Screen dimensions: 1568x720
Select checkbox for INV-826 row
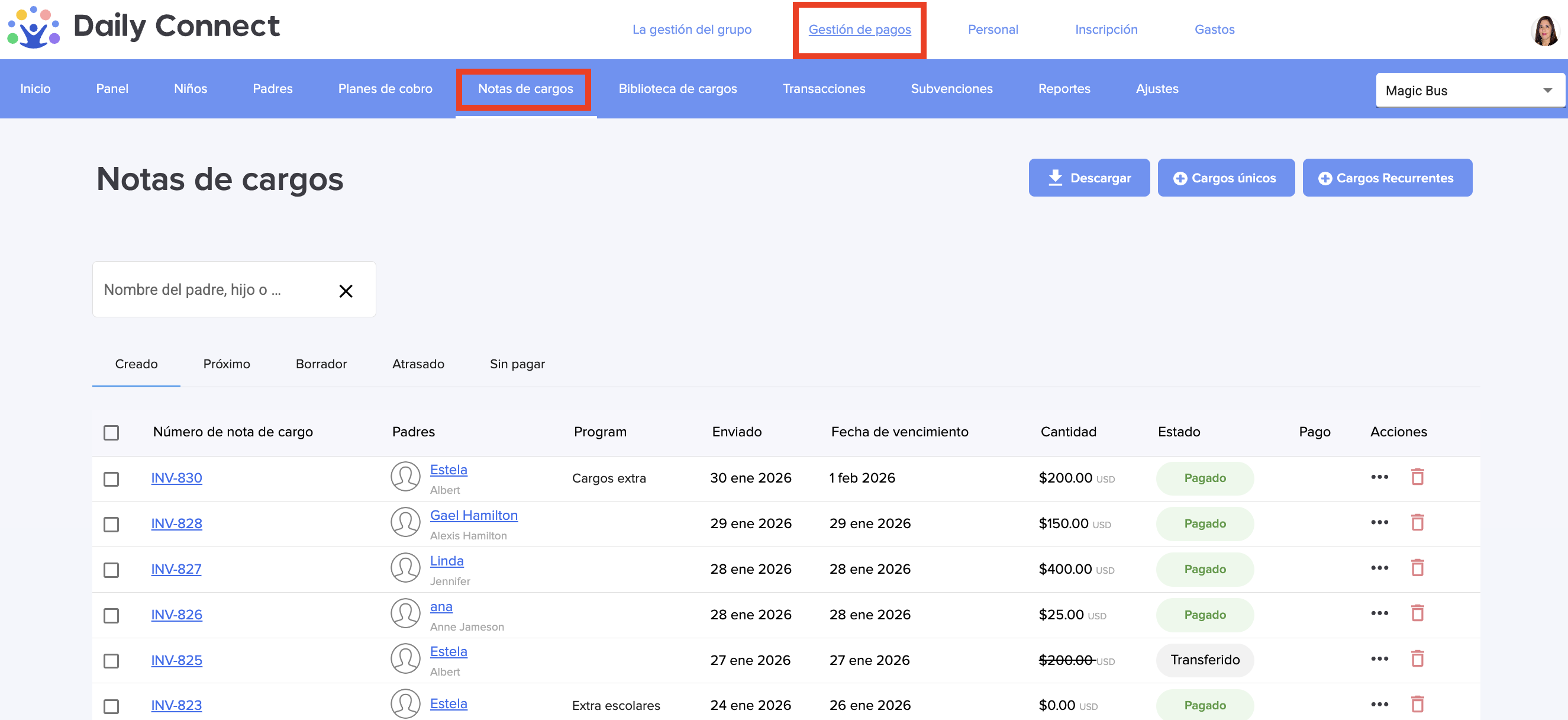tap(111, 615)
